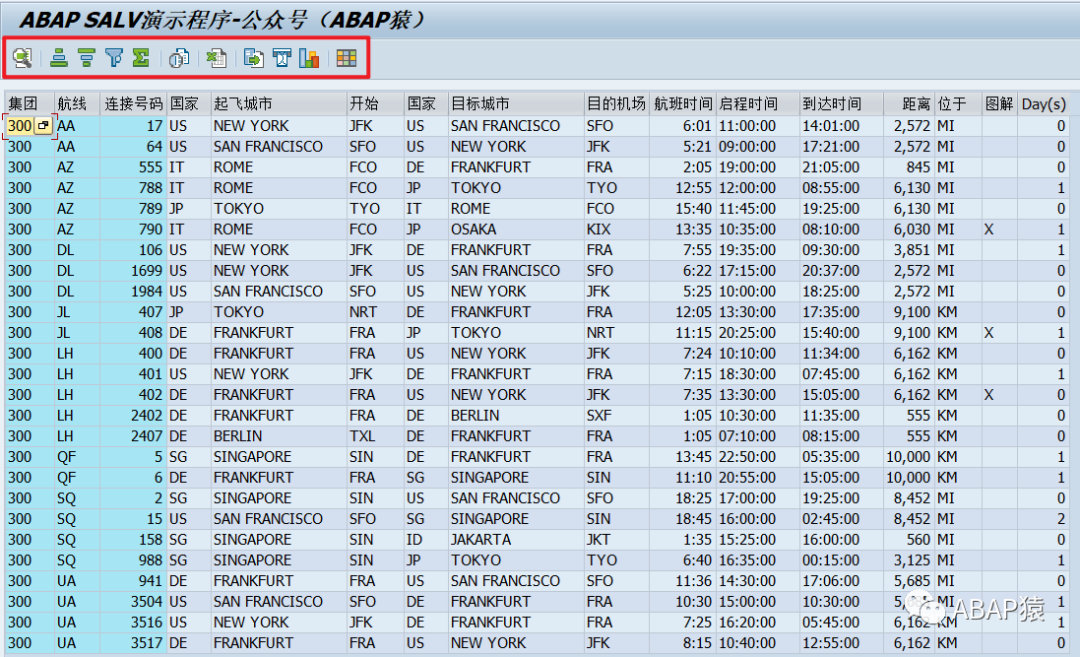The width and height of the screenshot is (1080, 657).
Task: Select the 图解 column header
Action: tap(999, 104)
